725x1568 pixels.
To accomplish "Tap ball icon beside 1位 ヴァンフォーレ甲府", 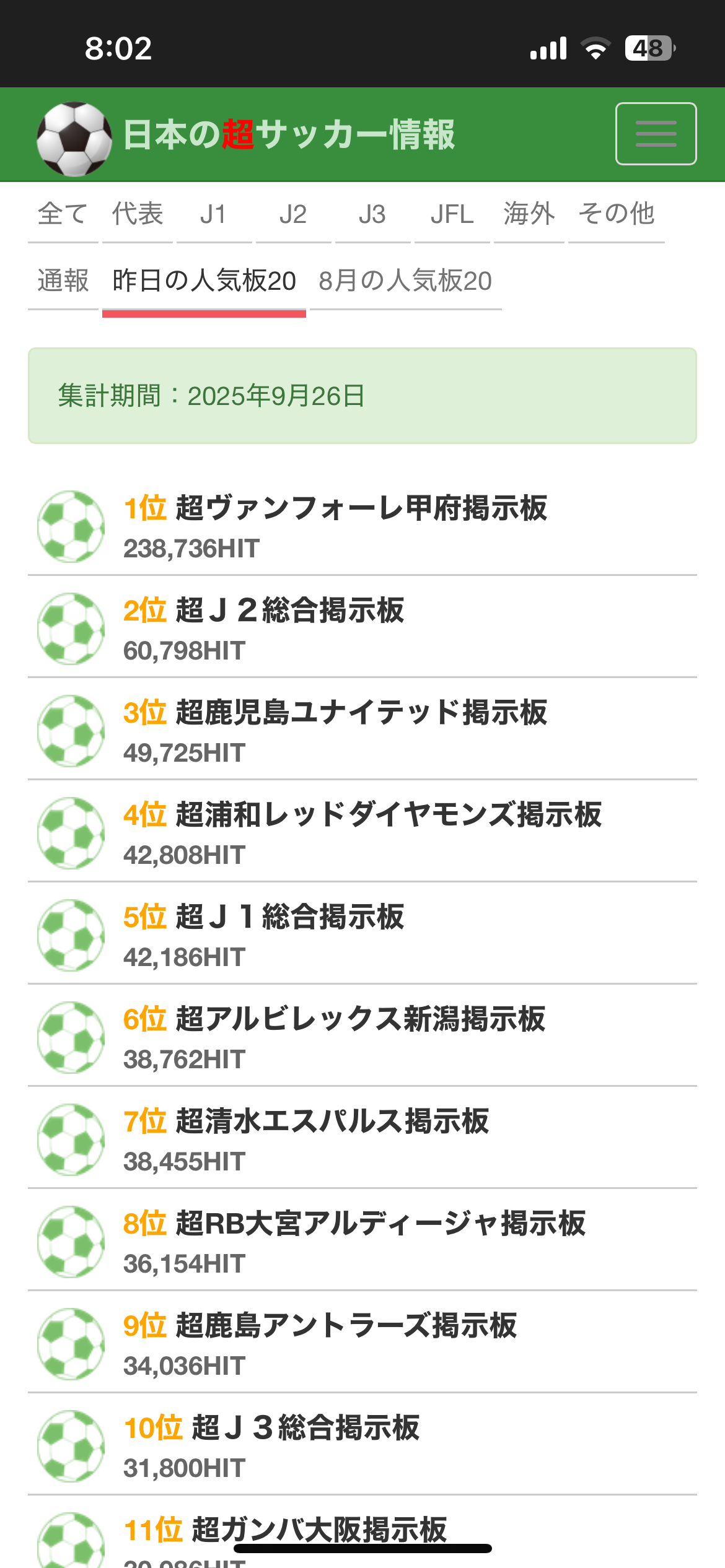I will (x=71, y=526).
